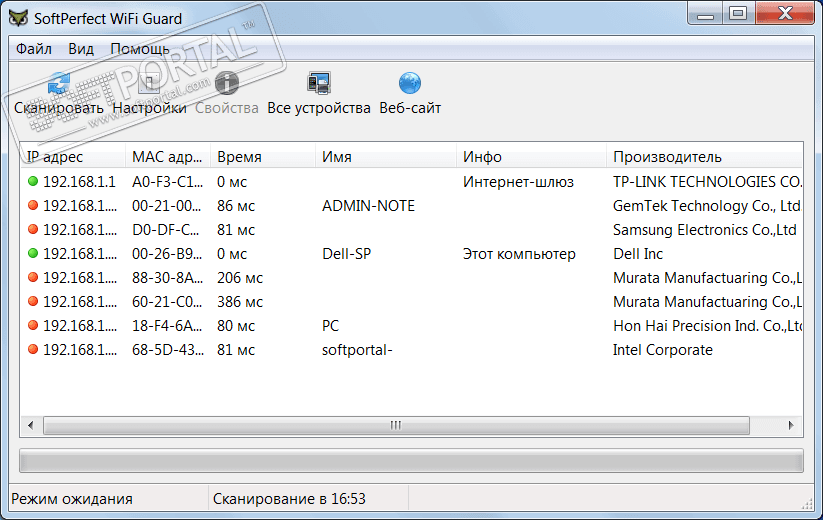Open Настройки settings toolbar icon
Image resolution: width=823 pixels, height=520 pixels.
point(149,83)
